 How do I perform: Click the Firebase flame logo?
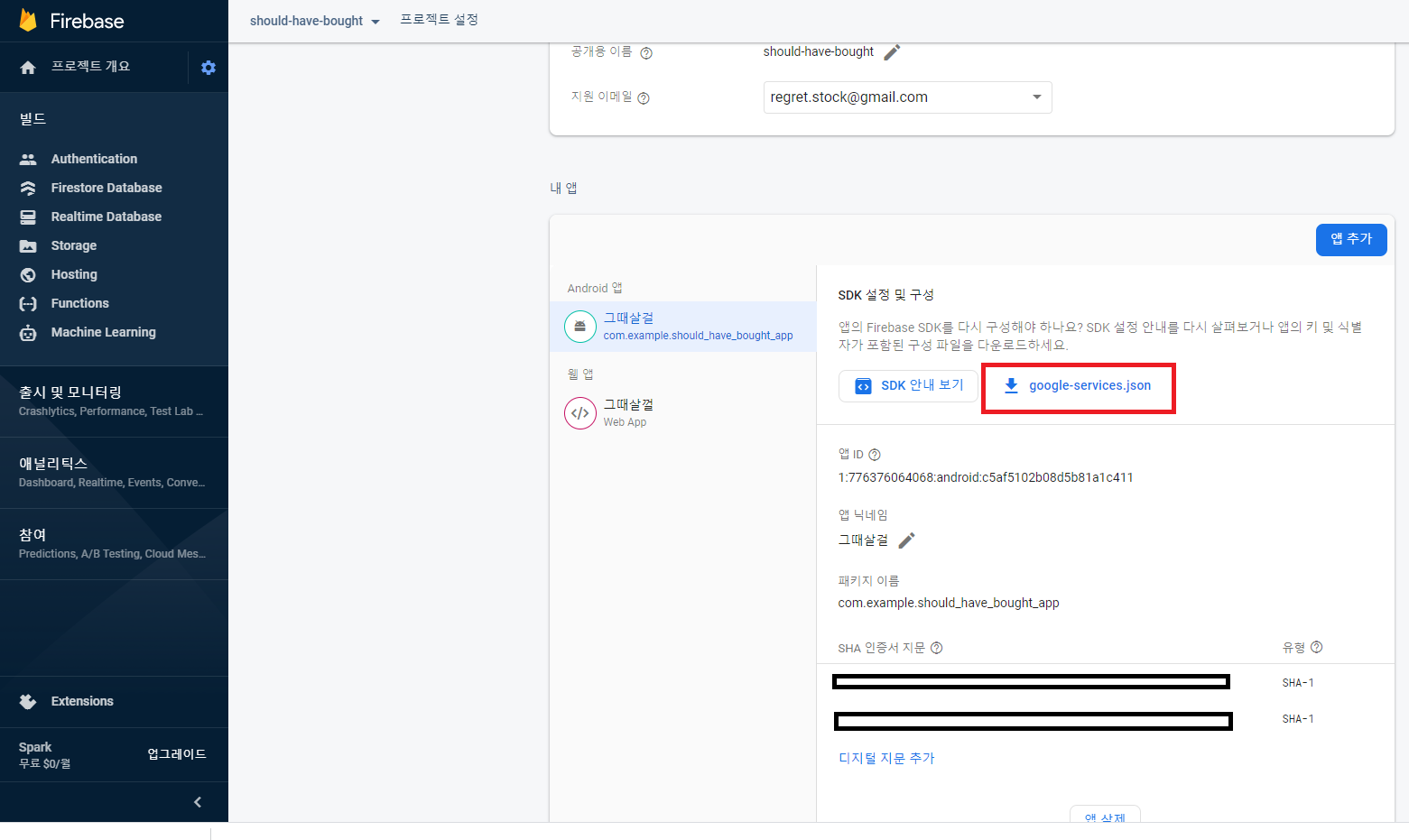pos(28,21)
